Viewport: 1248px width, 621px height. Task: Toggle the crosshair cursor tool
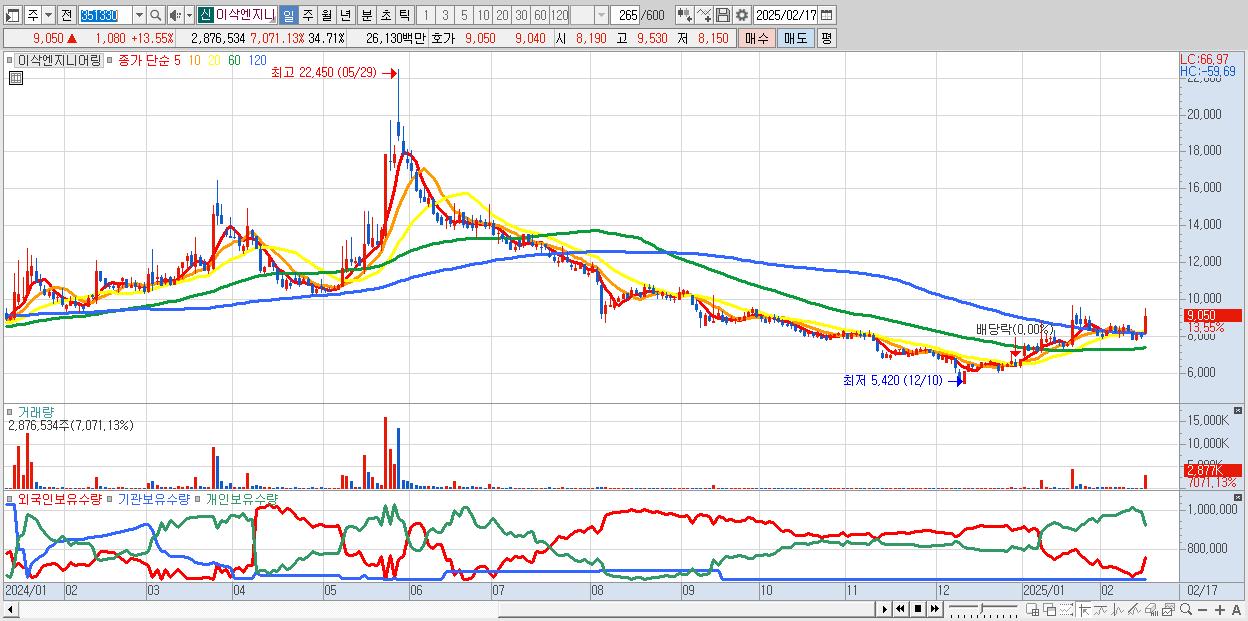click(x=1084, y=609)
